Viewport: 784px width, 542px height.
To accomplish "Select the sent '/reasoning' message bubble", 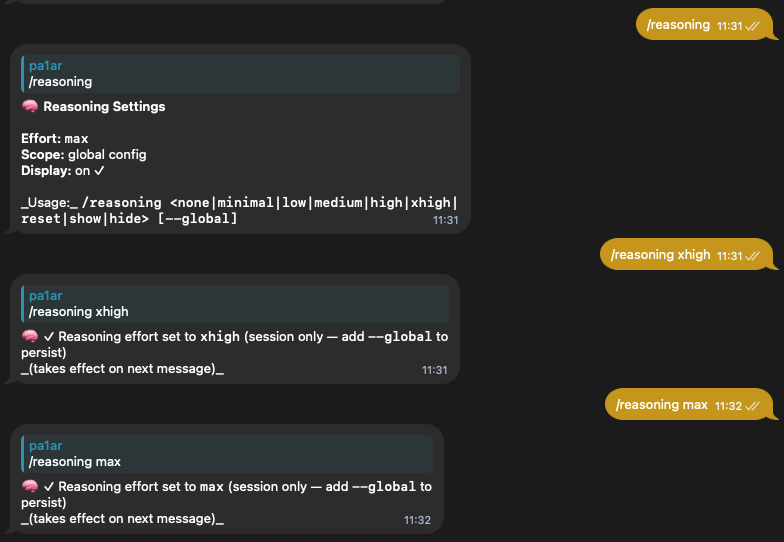I will click(x=706, y=24).
